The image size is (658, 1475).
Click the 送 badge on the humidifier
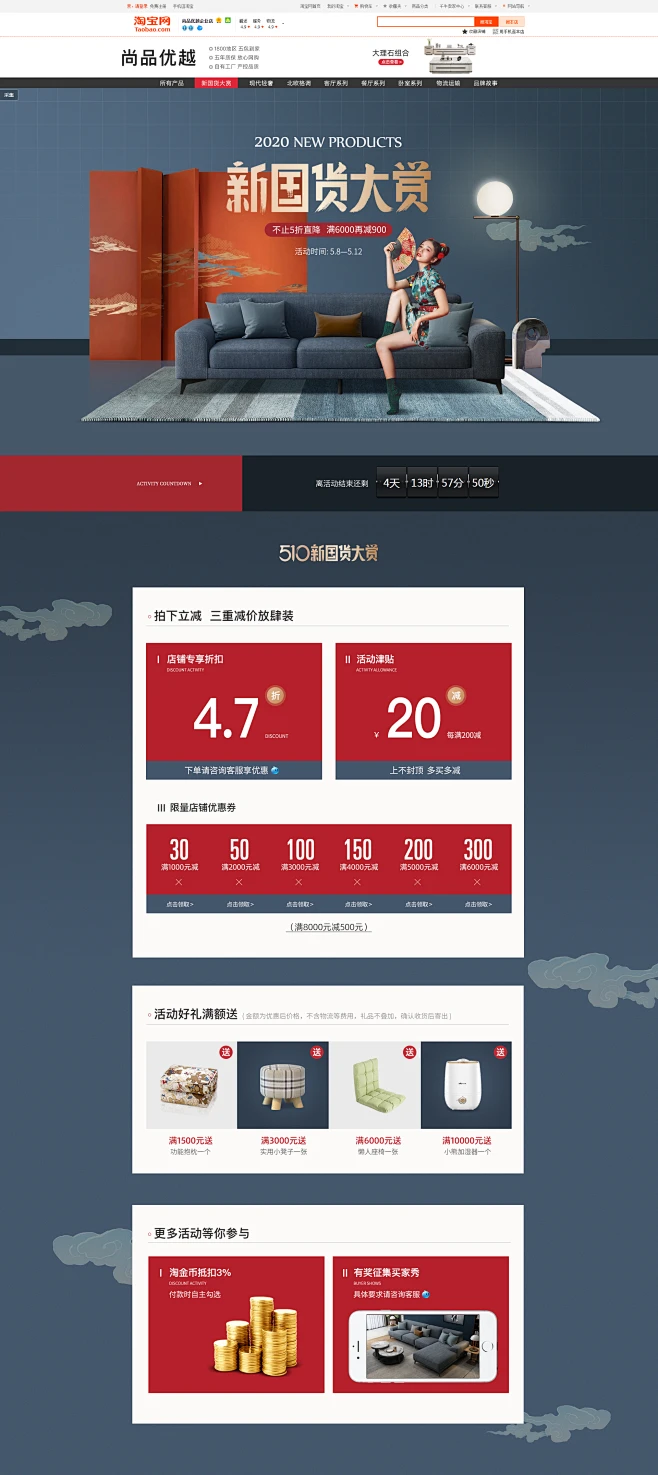click(x=500, y=1052)
